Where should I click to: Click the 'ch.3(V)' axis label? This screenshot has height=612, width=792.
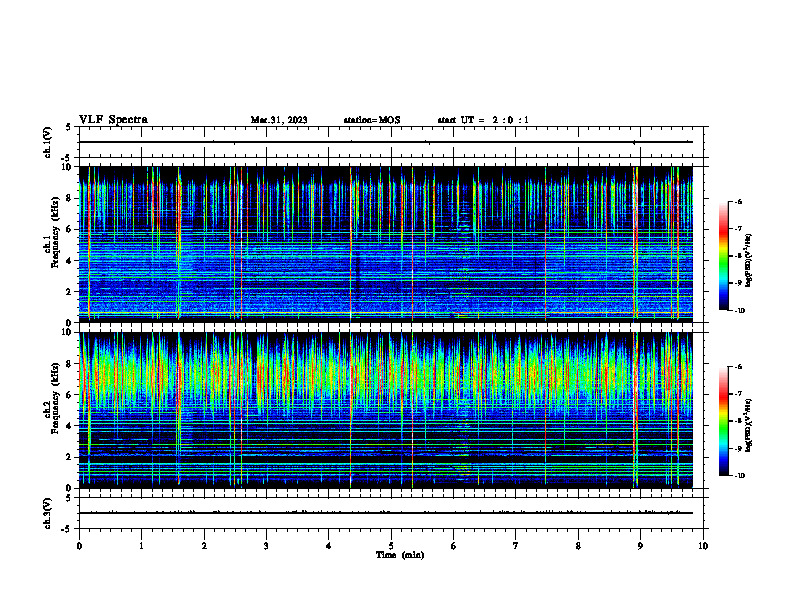coord(47,513)
